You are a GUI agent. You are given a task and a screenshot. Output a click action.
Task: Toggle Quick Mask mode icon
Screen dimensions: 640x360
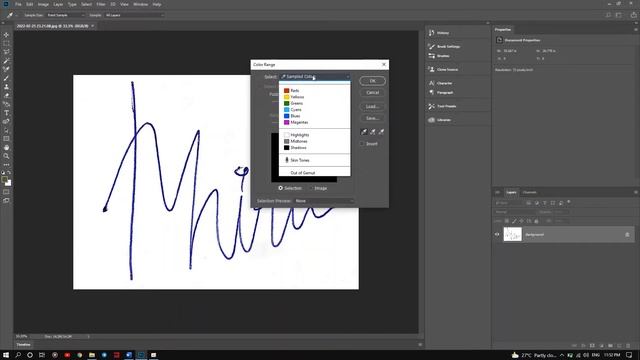coord(6,192)
